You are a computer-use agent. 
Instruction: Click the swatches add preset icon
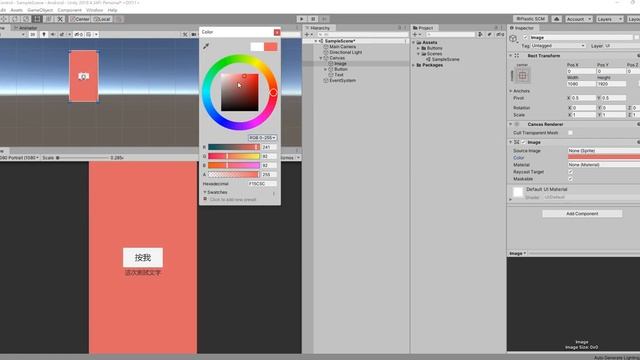[205, 199]
